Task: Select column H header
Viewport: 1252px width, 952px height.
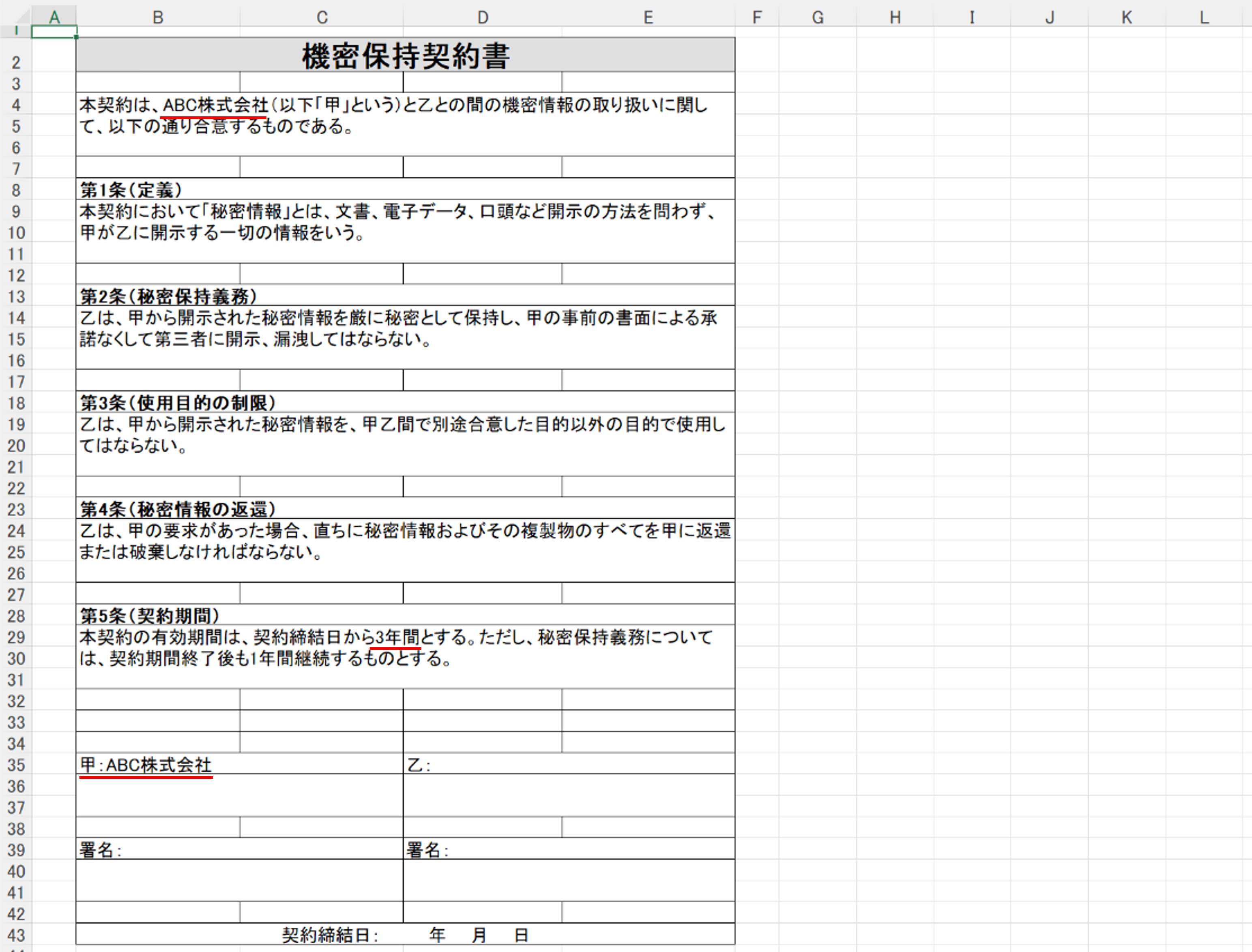Action: tap(895, 17)
